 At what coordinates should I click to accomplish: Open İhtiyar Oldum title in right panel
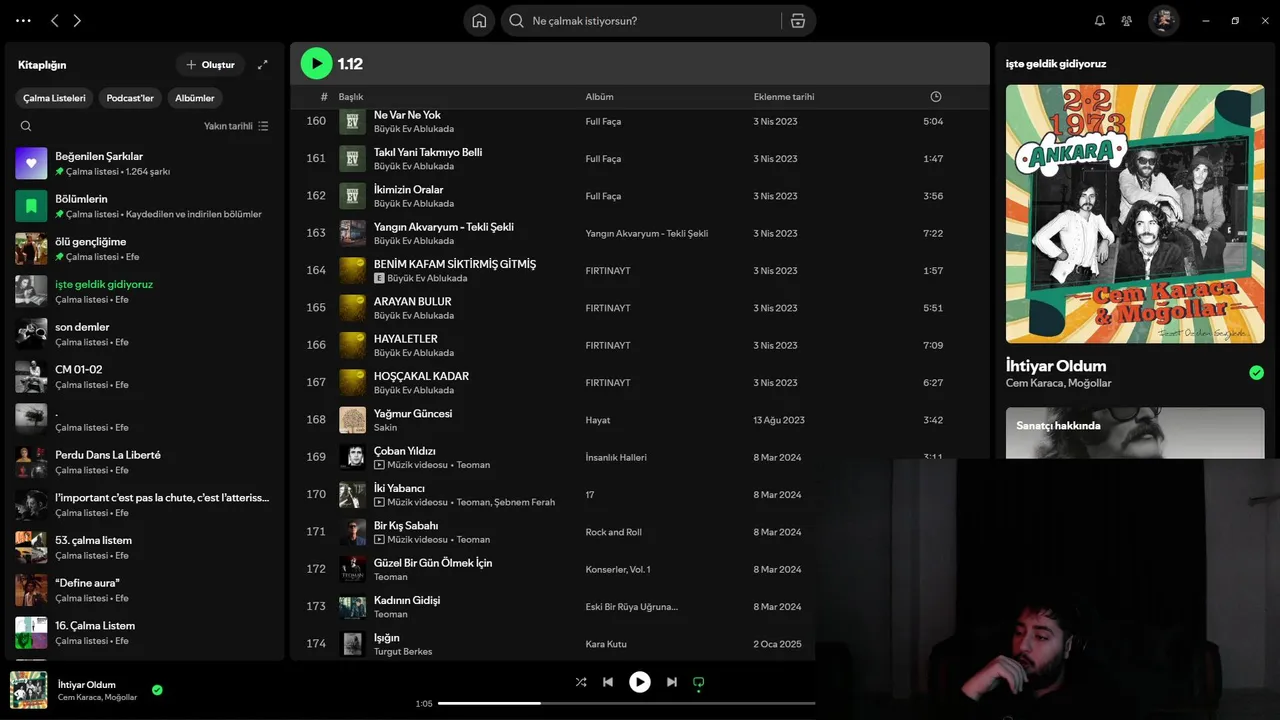pos(1056,366)
